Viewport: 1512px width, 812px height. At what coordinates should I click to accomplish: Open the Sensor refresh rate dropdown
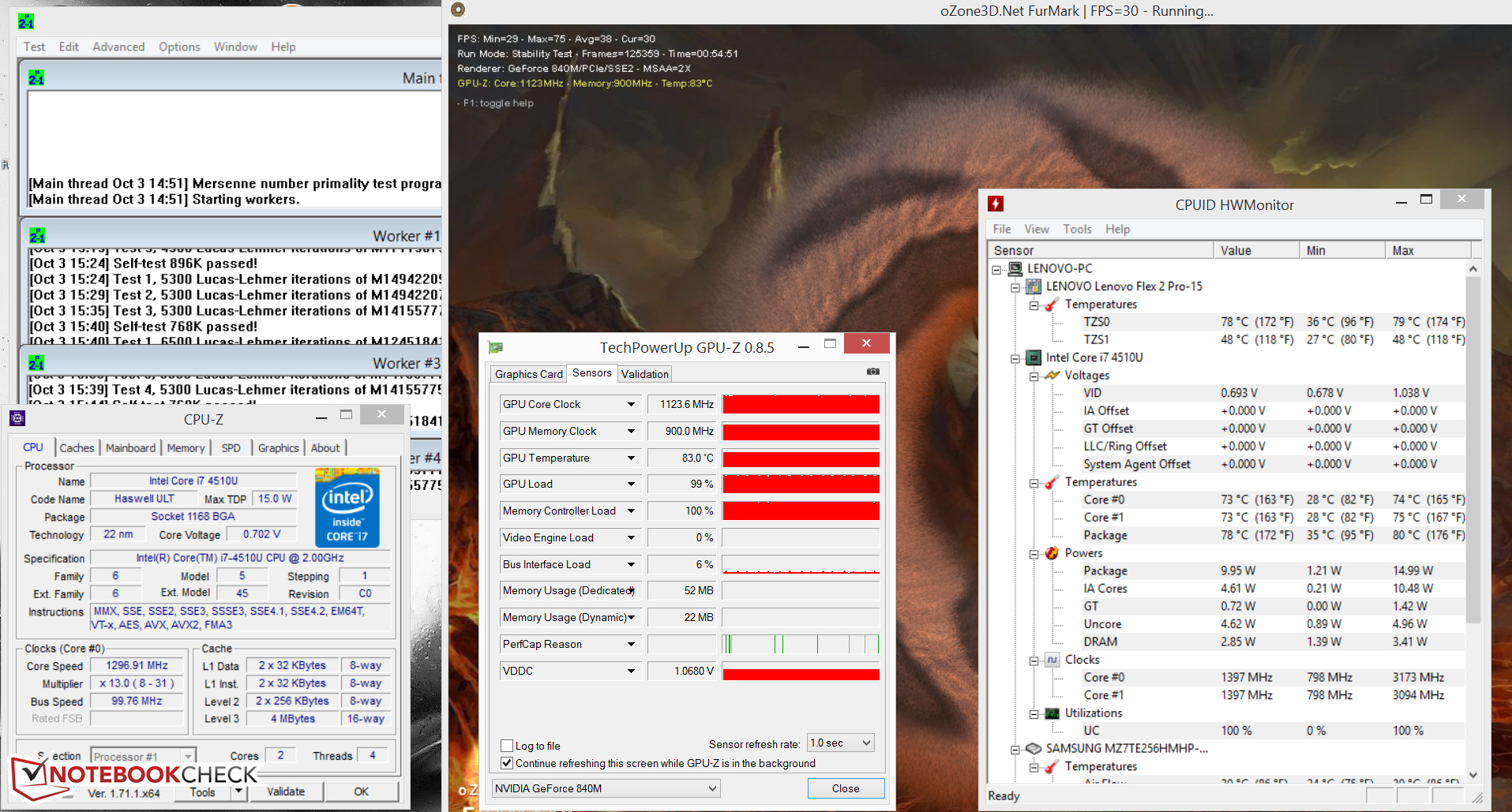click(x=840, y=743)
